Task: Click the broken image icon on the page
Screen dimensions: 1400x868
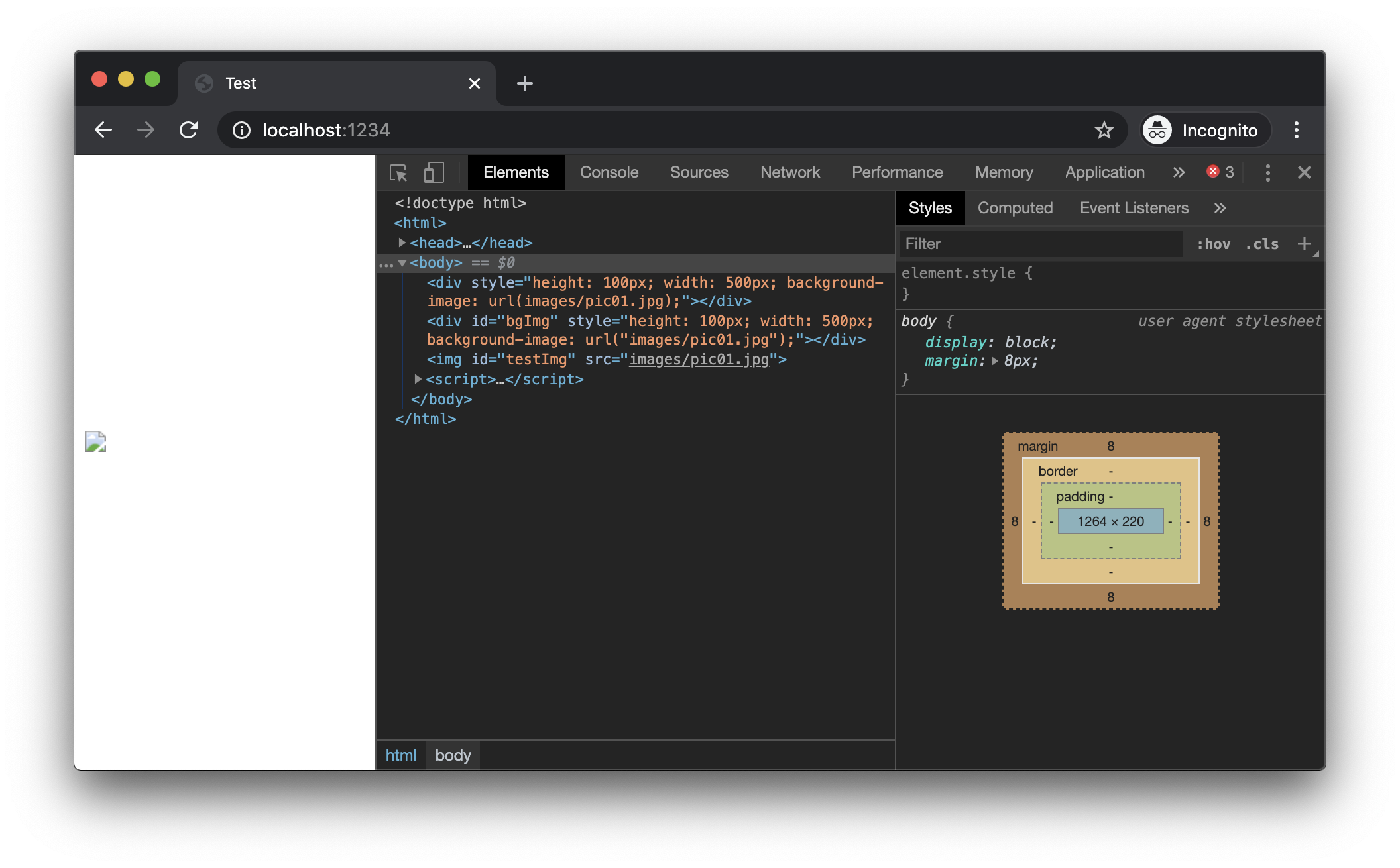Action: (x=95, y=441)
